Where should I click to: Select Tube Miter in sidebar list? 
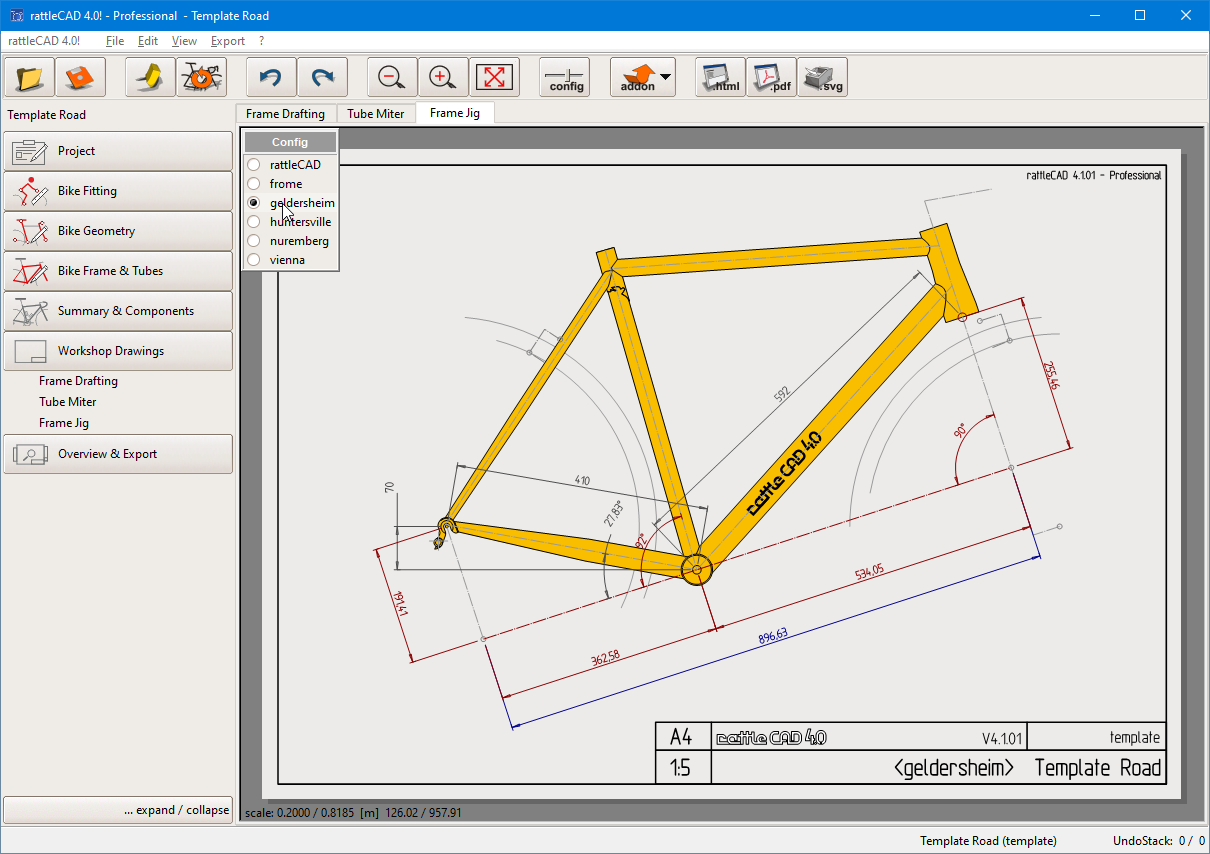click(x=68, y=402)
